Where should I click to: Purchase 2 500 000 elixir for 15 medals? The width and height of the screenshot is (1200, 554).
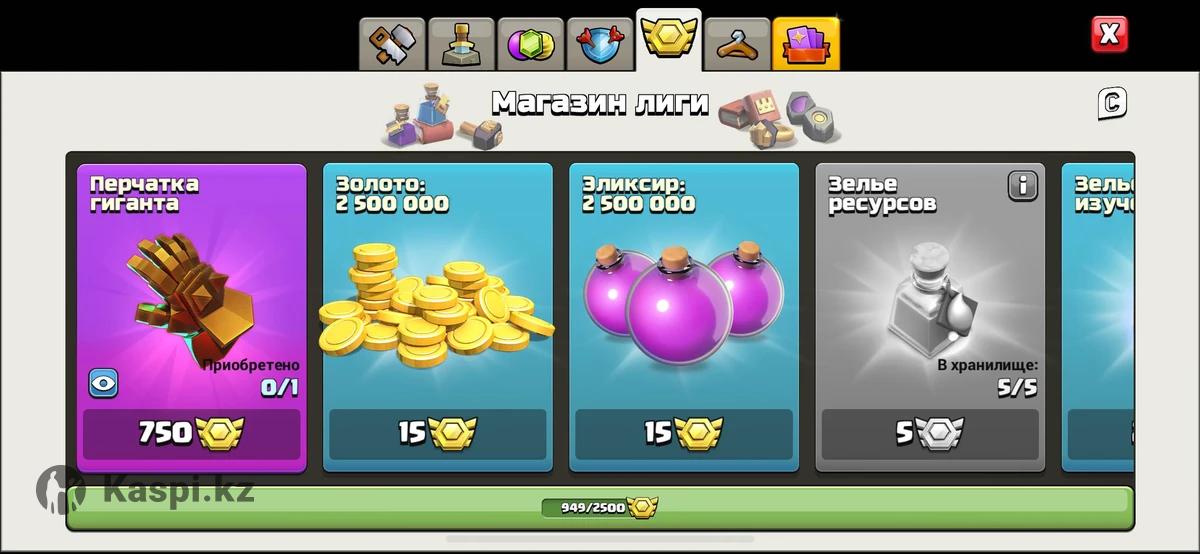[683, 434]
